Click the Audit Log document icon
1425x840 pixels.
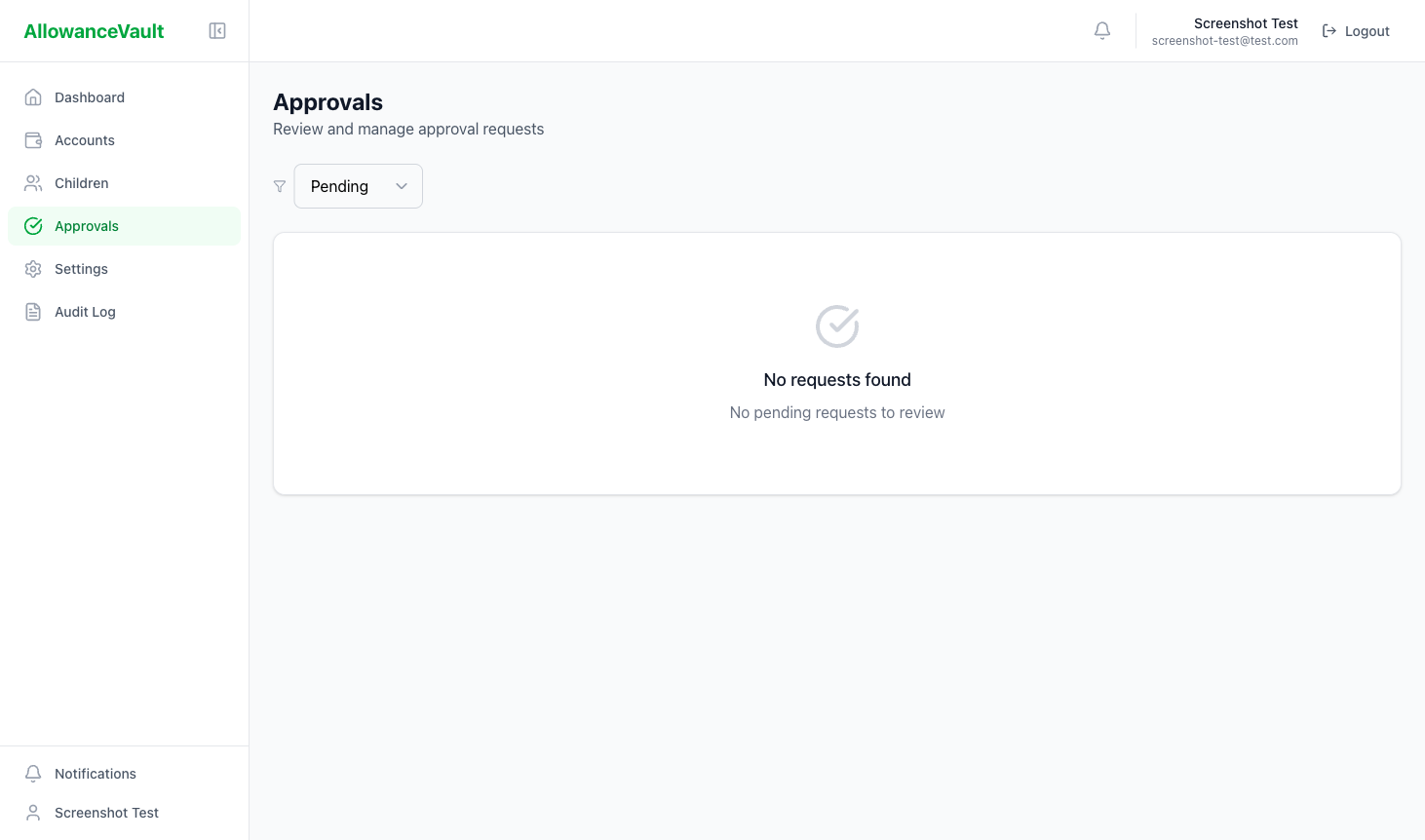click(33, 311)
